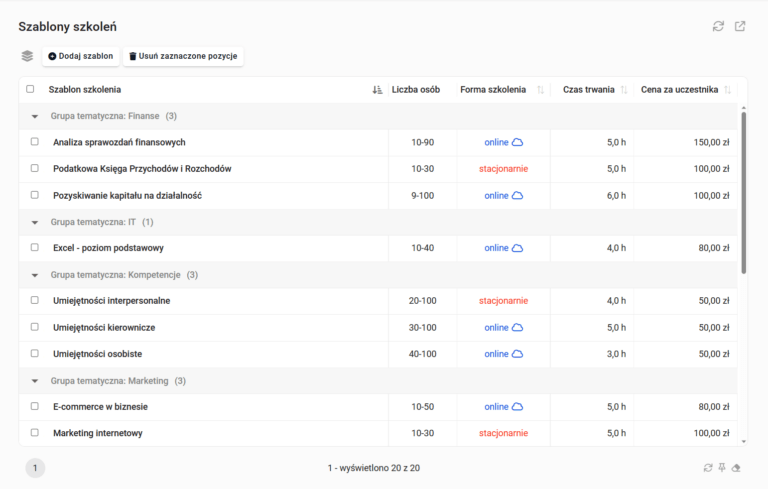Collapse the Marketing thematic group
Image resolution: width=768 pixels, height=489 pixels.
coord(35,381)
